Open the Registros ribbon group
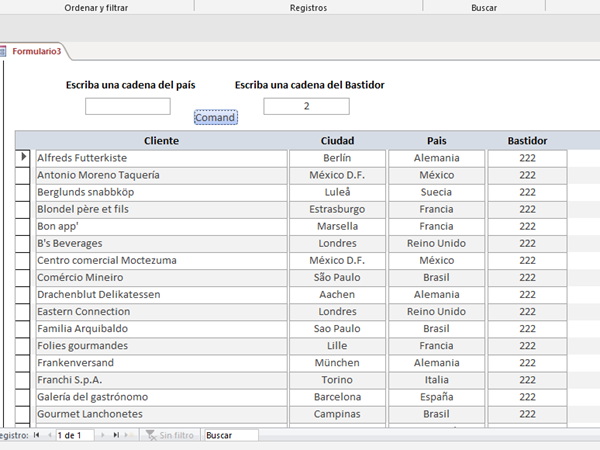The image size is (600, 450). (308, 6)
